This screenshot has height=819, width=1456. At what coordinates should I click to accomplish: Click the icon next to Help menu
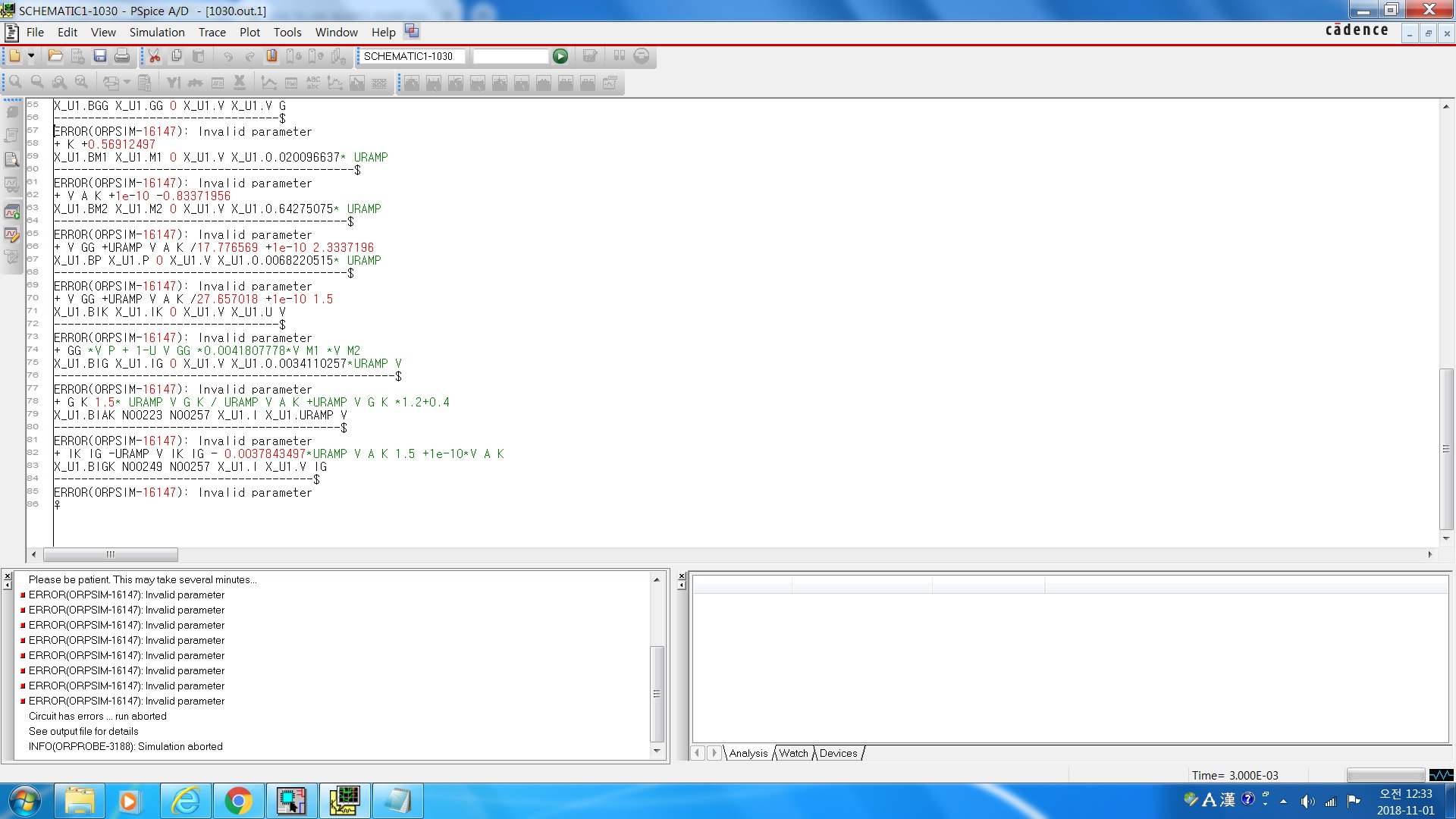coord(412,31)
